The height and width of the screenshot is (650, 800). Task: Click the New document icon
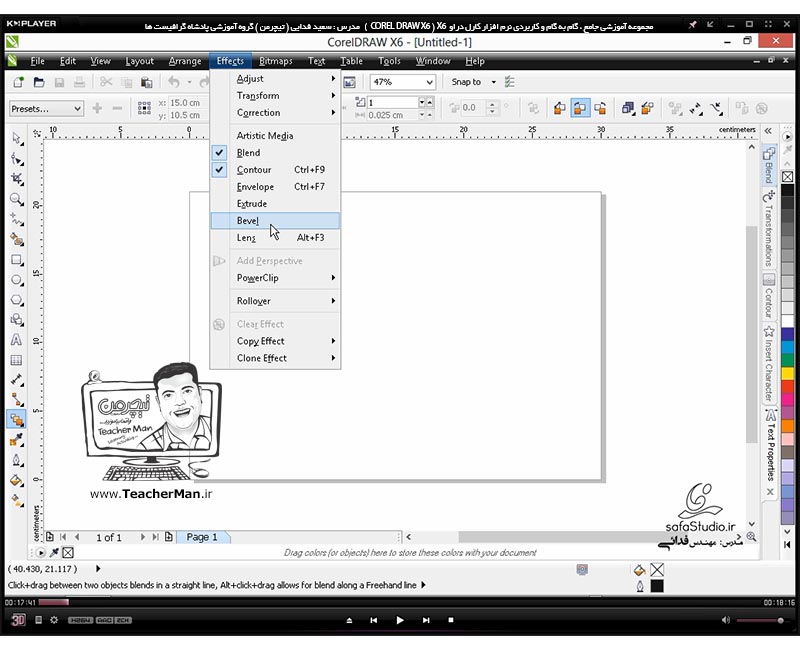pyautogui.click(x=18, y=82)
